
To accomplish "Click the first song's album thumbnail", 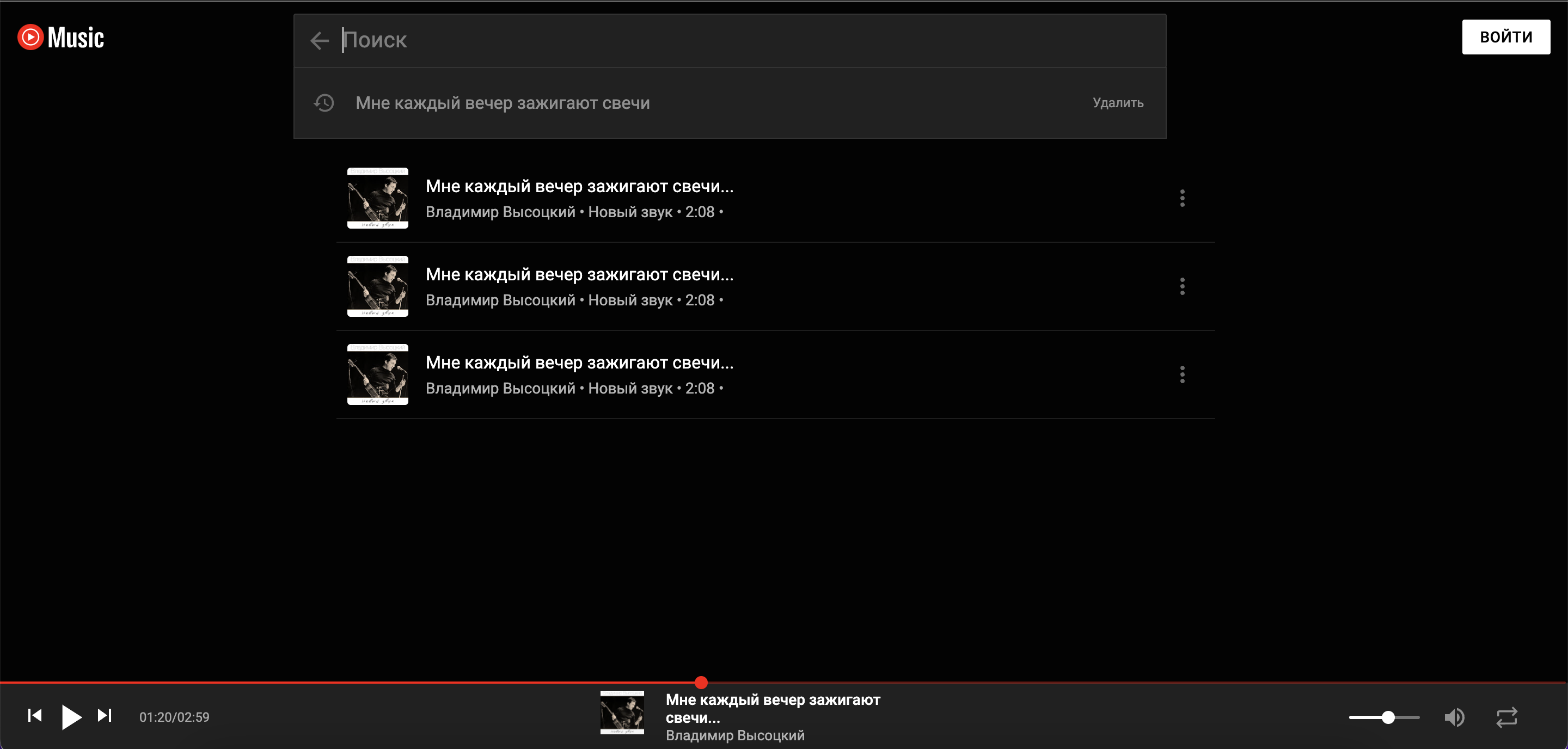I will [x=377, y=198].
